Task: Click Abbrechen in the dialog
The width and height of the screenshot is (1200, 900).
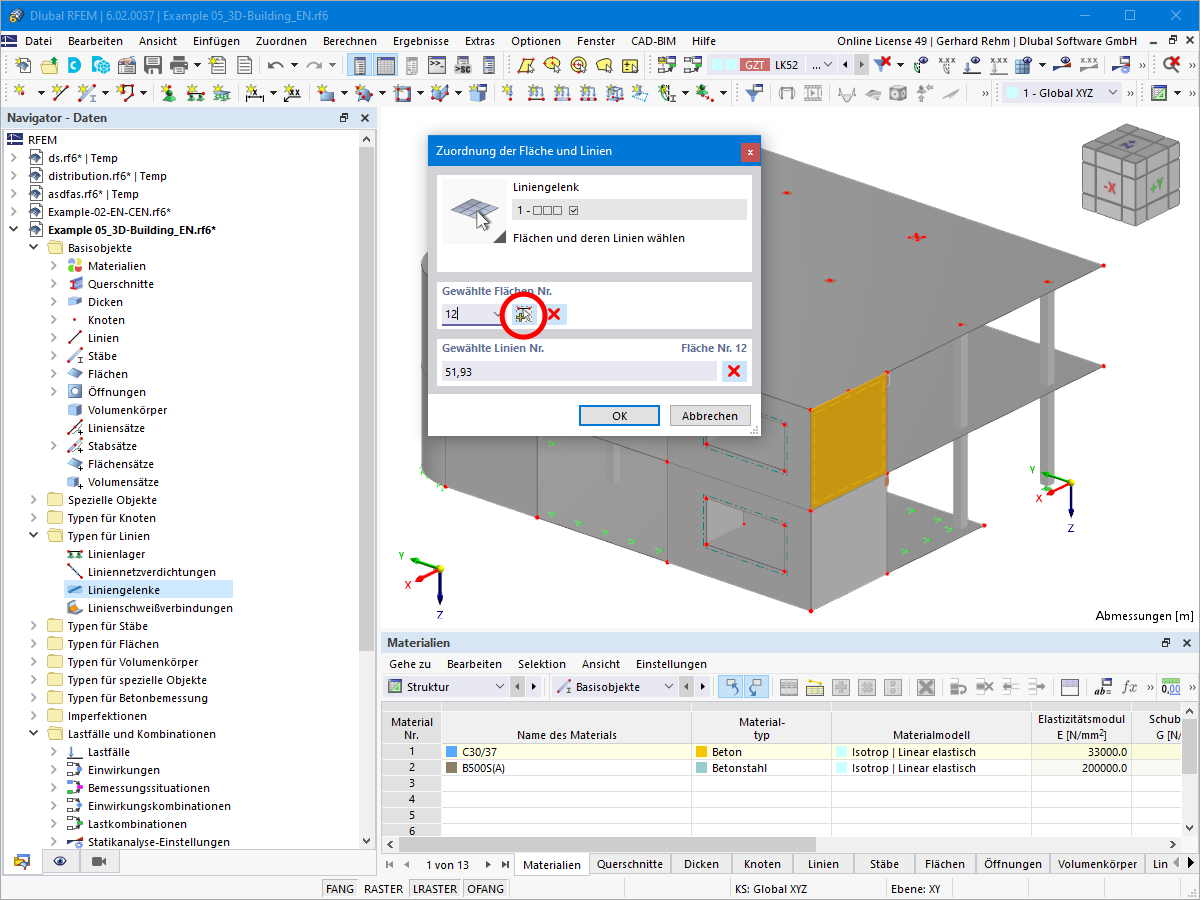Action: tap(710, 416)
